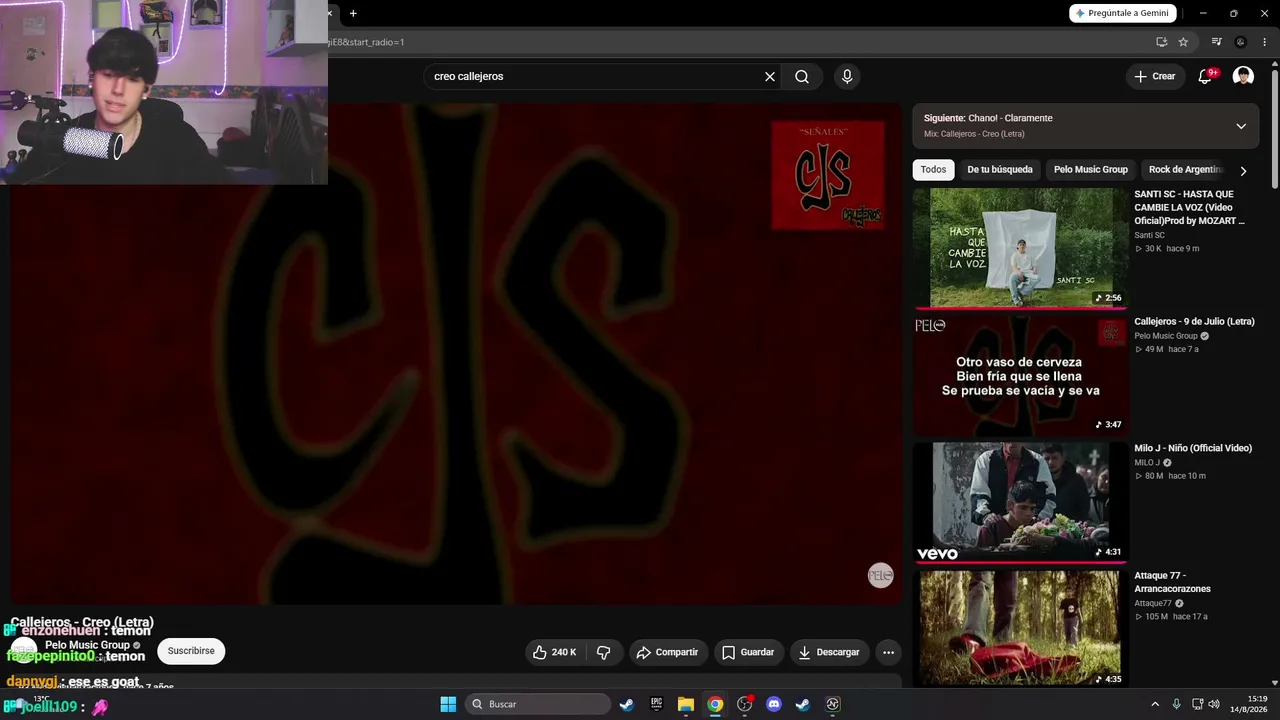Open the Callejeros - 9 de Julio title
The width and height of the screenshot is (1280, 720).
1194,322
